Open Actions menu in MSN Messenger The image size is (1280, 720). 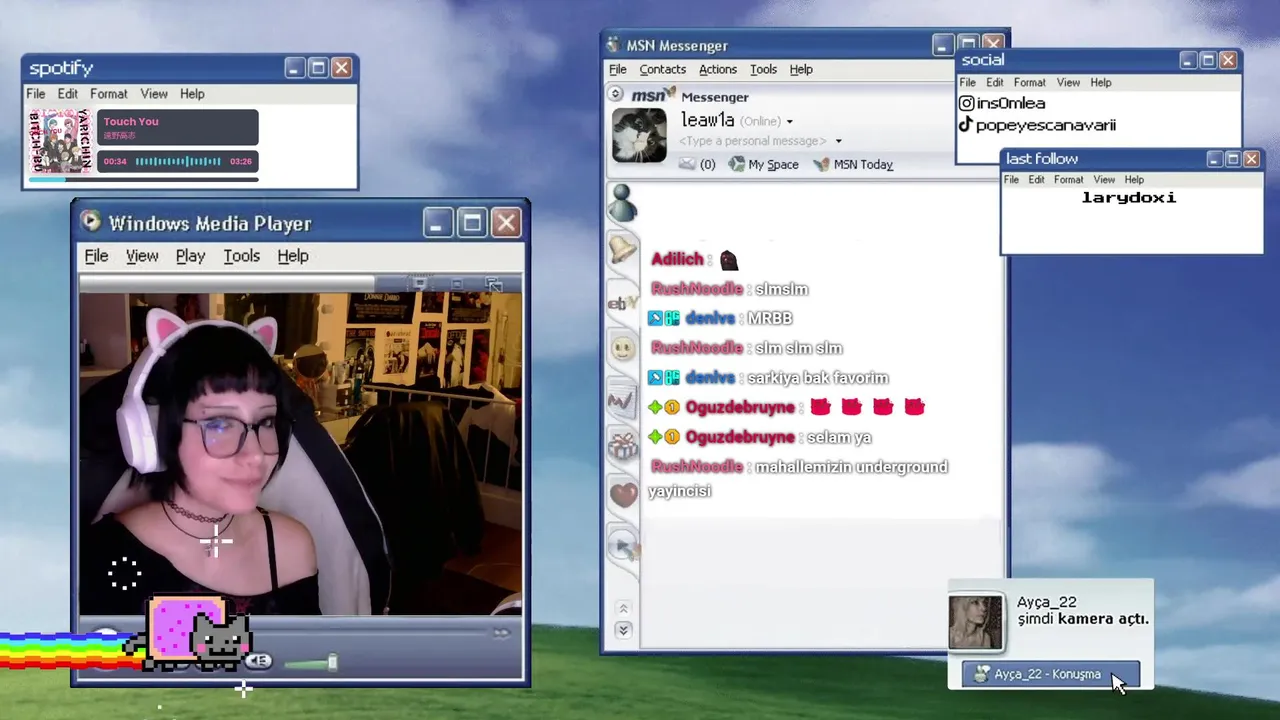(717, 69)
